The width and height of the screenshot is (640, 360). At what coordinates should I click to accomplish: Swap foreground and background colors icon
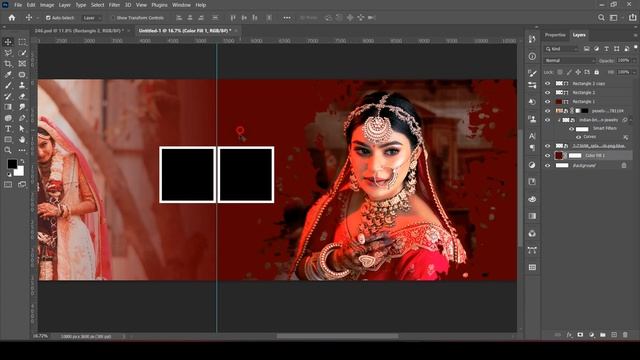(21, 162)
